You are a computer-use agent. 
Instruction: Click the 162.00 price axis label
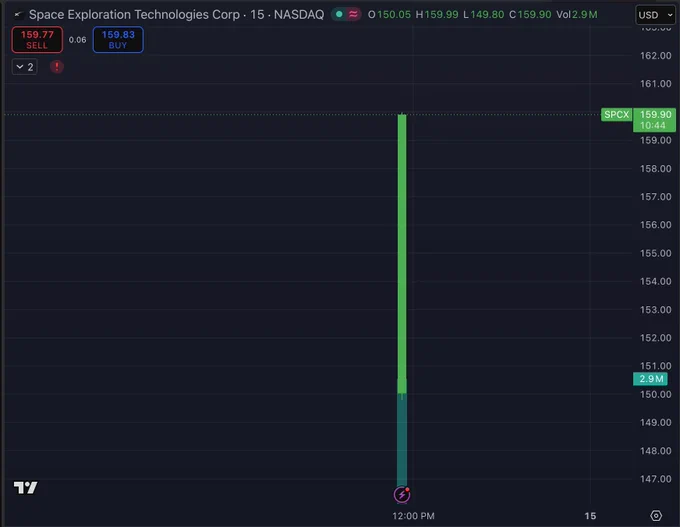(x=655, y=56)
